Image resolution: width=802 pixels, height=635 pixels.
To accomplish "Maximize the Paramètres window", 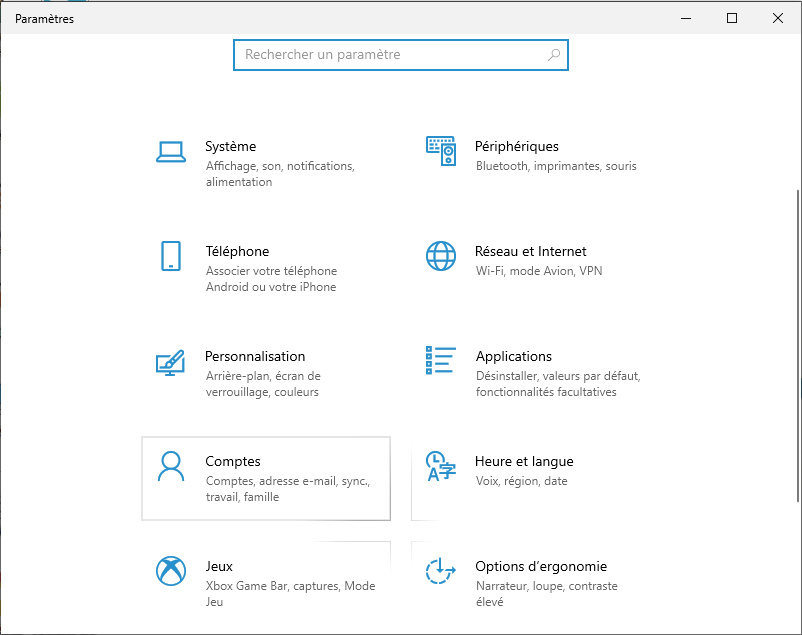I will click(732, 18).
